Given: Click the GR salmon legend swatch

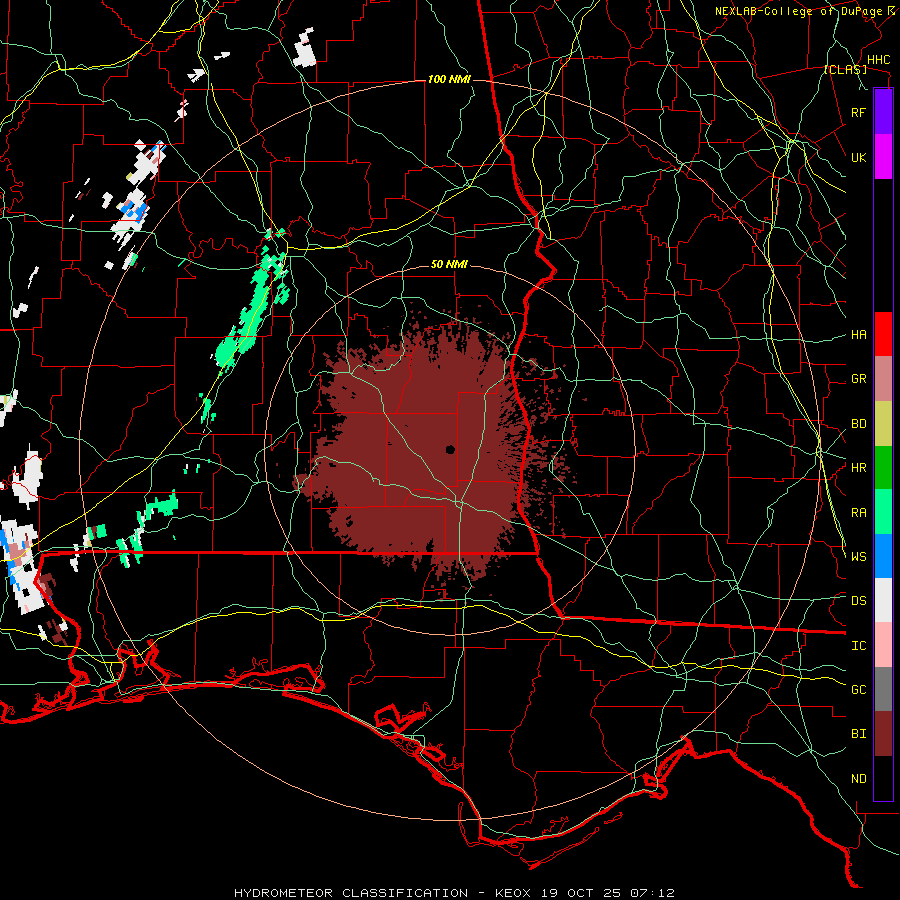Looking at the screenshot, I should tap(883, 378).
